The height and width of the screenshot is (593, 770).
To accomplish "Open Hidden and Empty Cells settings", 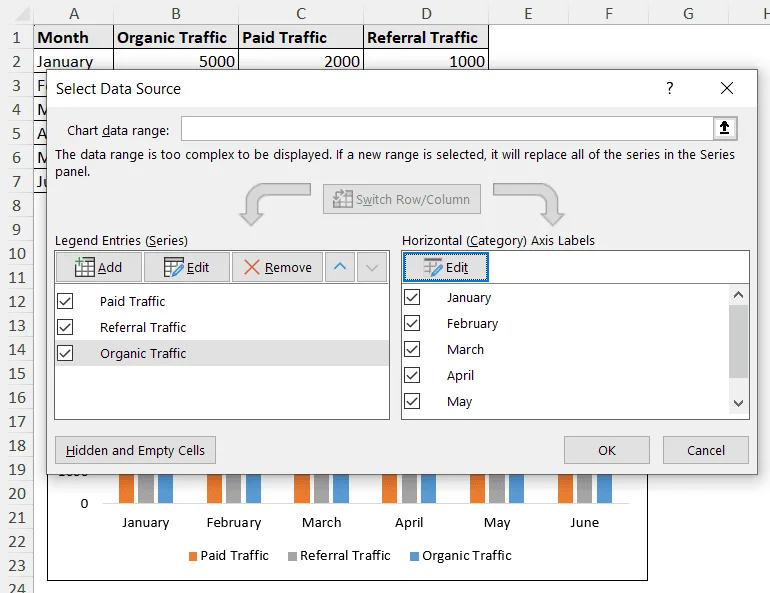I will 135,450.
